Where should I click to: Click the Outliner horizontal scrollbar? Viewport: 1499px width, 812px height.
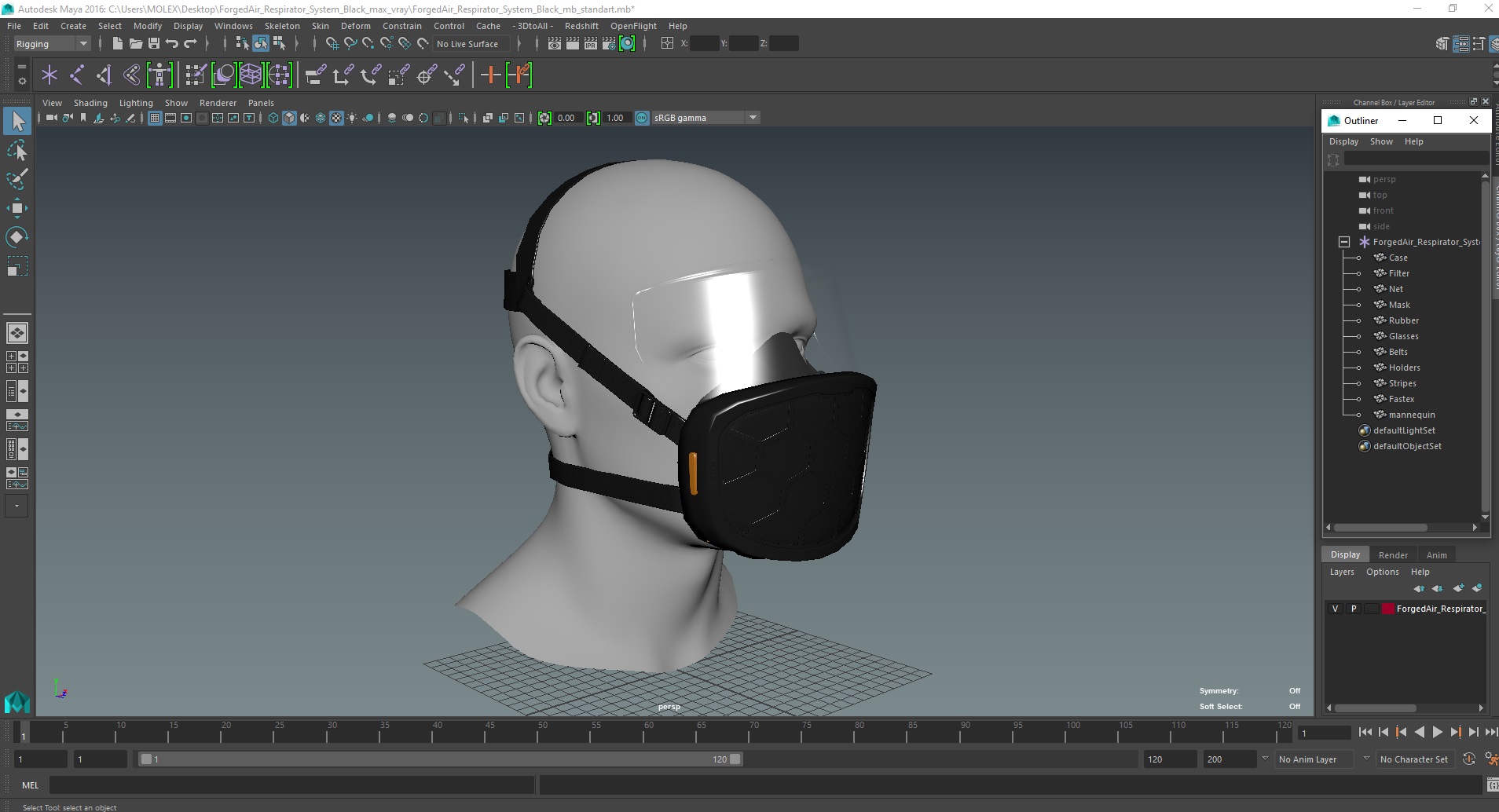click(x=1380, y=528)
